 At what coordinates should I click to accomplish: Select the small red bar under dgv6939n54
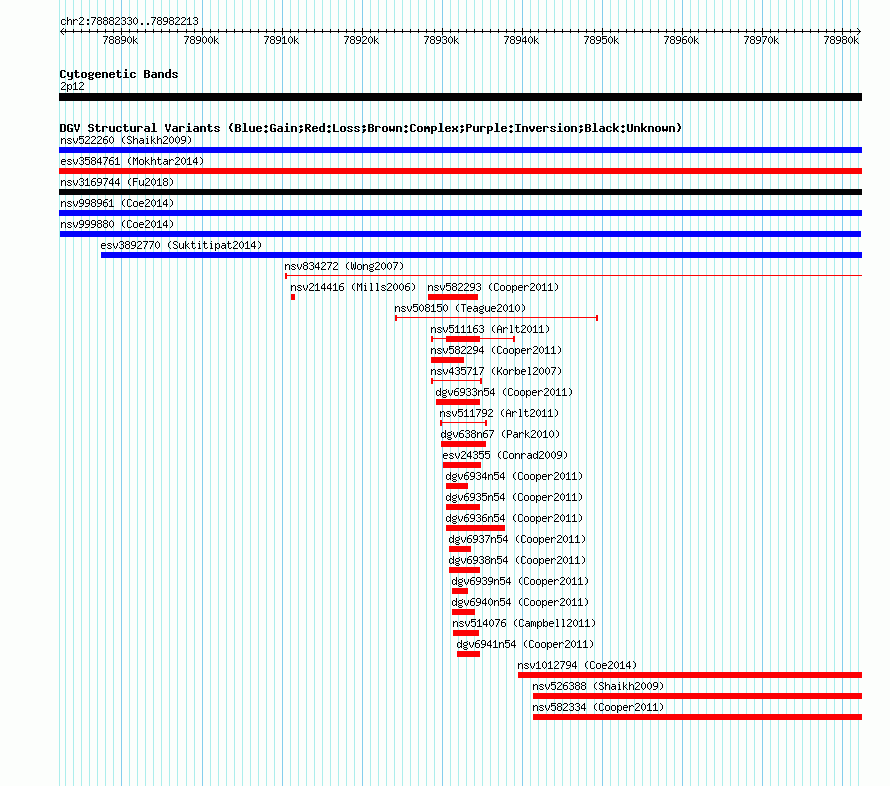click(x=460, y=591)
